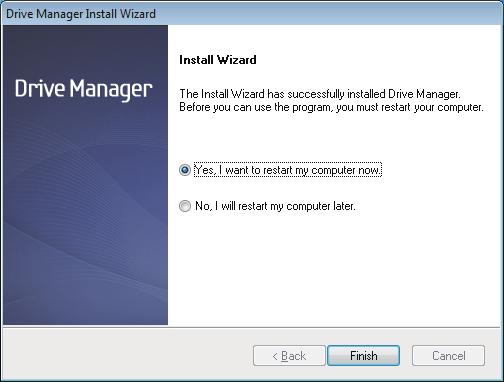This screenshot has height=382, width=504.
Task: Click the bold 'Install Wizard' heading
Action: click(x=218, y=60)
